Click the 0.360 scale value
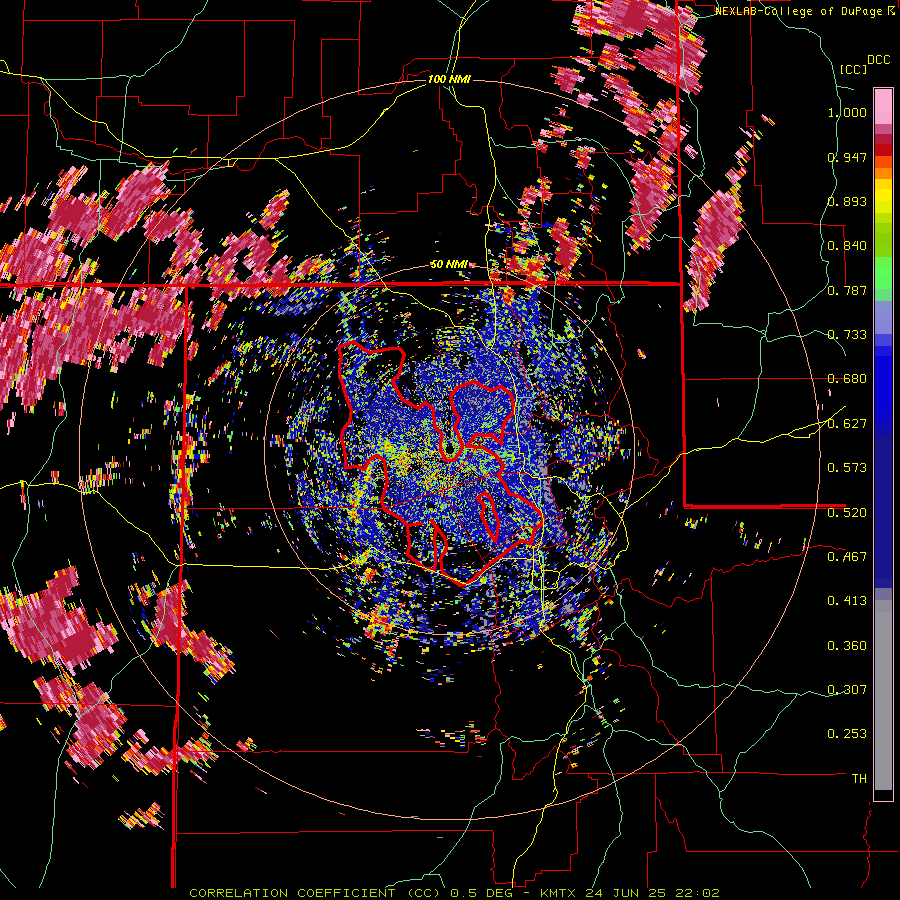This screenshot has width=900, height=900. 847,646
